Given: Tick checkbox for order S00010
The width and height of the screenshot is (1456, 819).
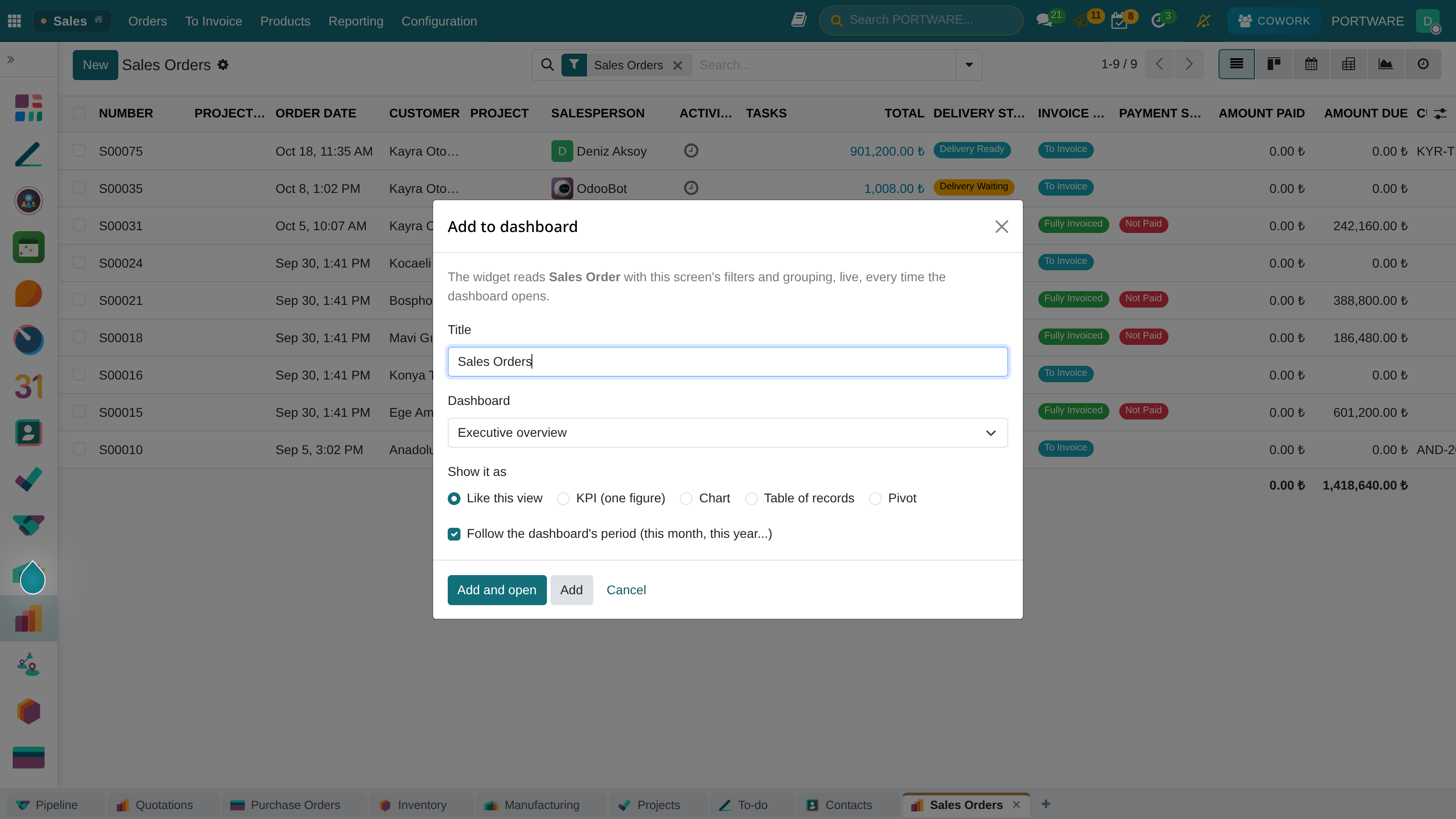Looking at the screenshot, I should point(79,449).
